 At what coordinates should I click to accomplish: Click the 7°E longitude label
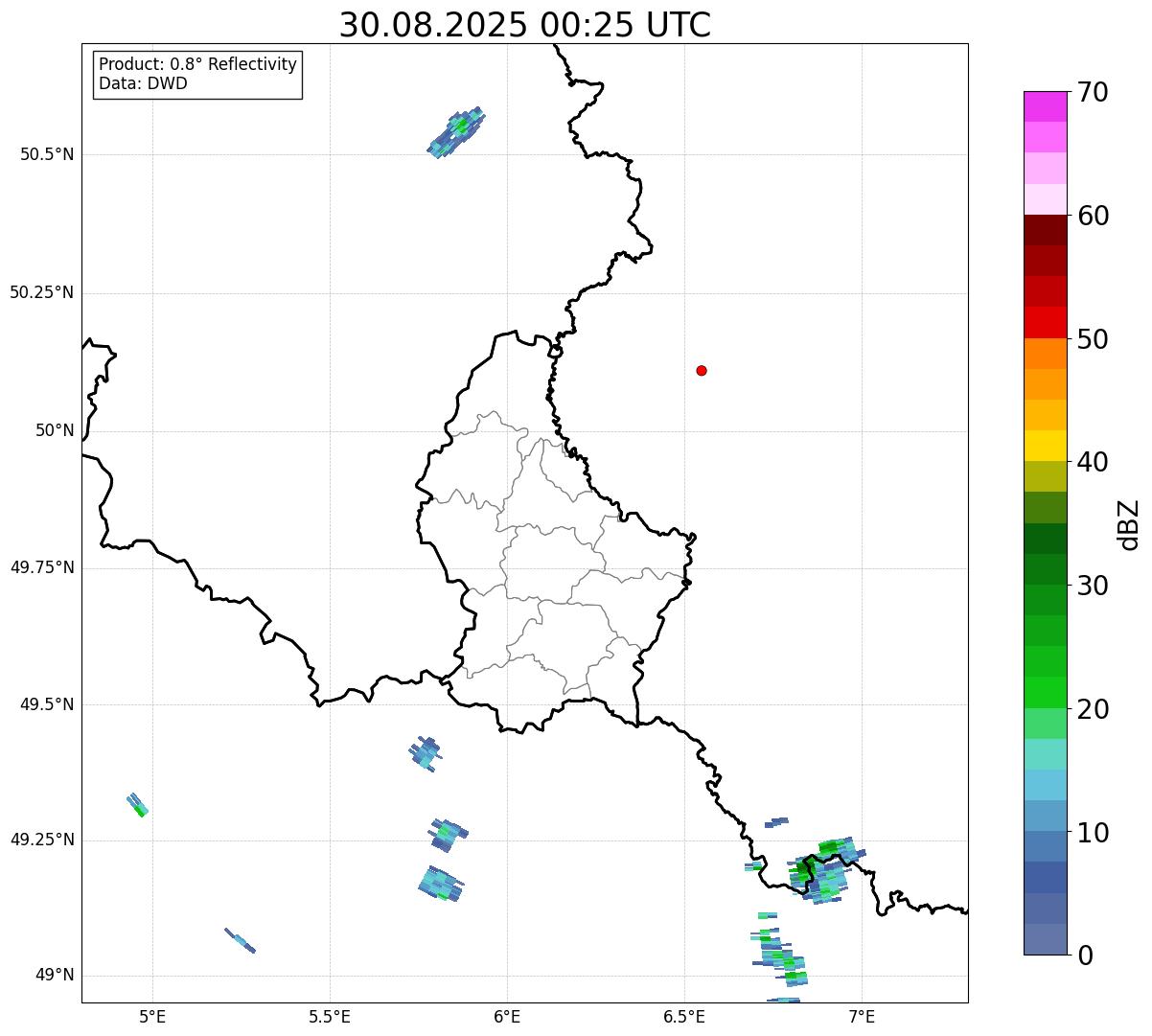863,1017
